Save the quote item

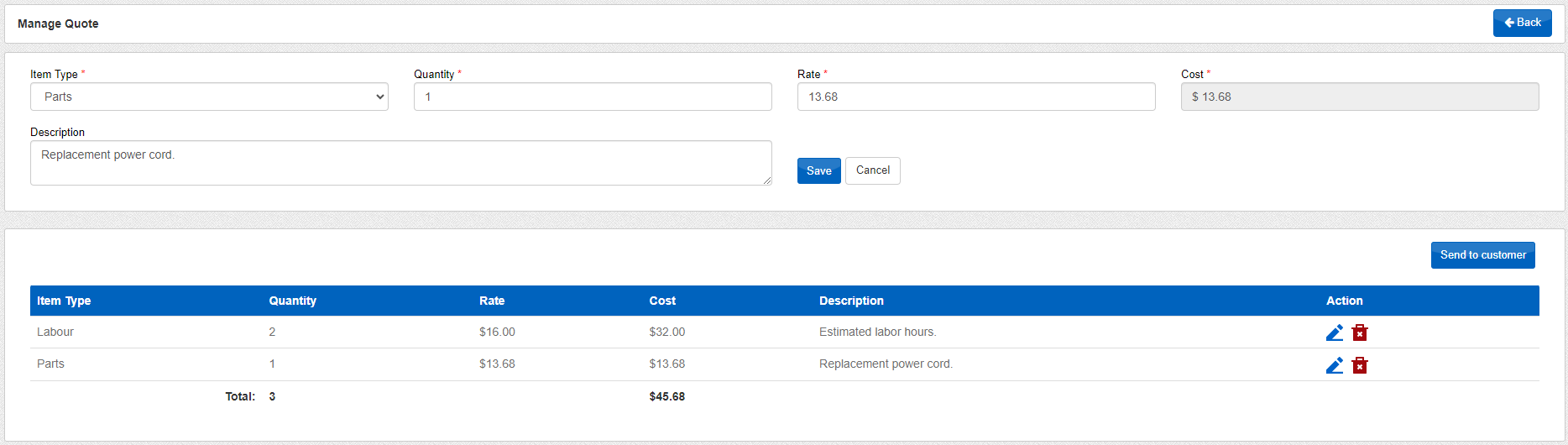coord(818,170)
